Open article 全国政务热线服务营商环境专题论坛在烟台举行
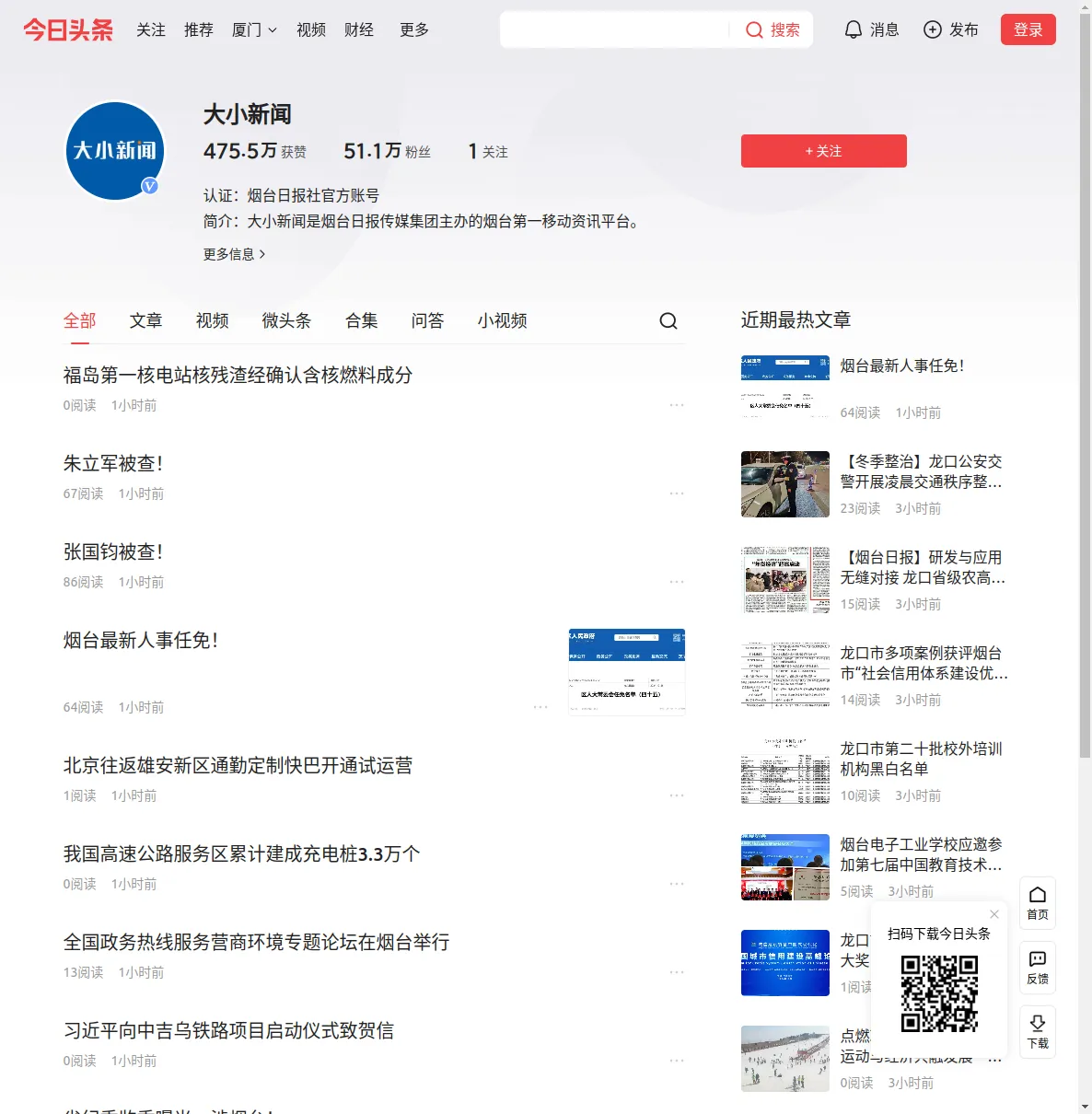This screenshot has height=1114, width=1092. 256,943
